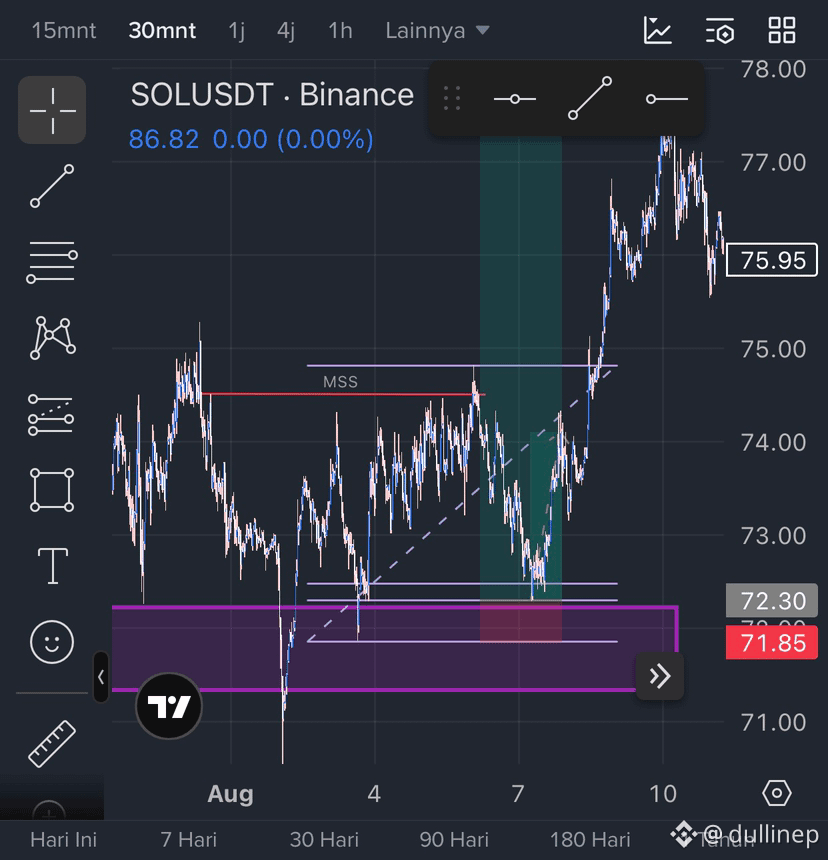Click the TradingView logo badge
Screen dimensions: 828x860
click(x=169, y=706)
